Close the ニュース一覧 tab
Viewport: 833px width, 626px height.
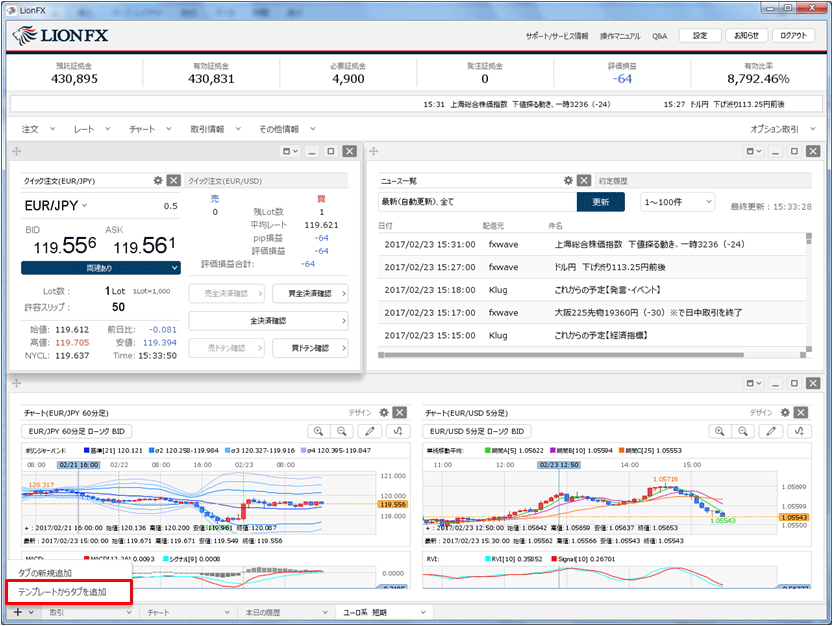[584, 181]
